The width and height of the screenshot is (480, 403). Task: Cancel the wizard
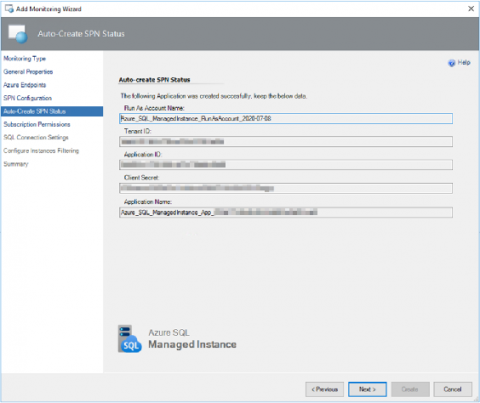click(453, 389)
